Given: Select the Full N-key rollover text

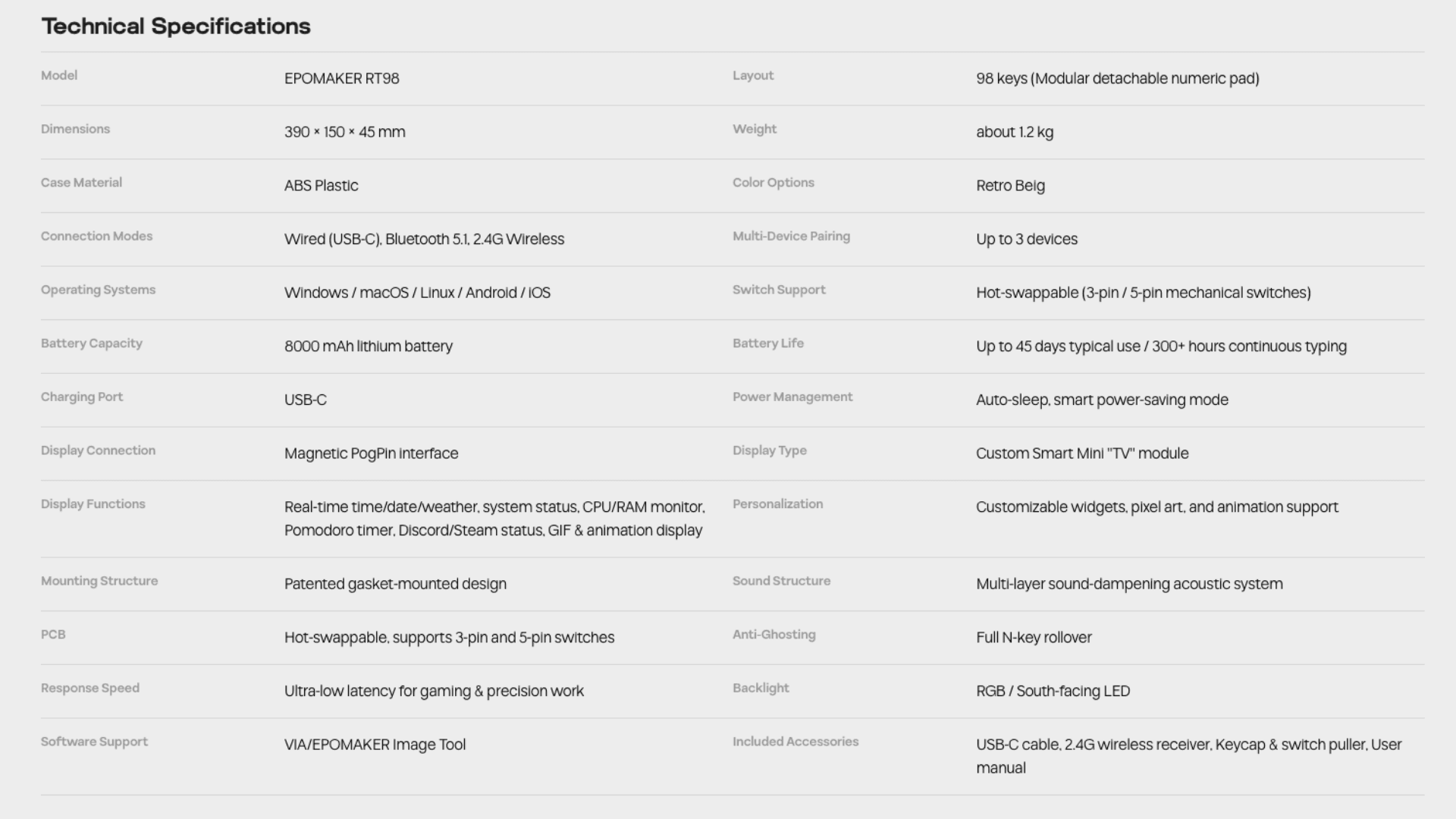Looking at the screenshot, I should 1034,638.
